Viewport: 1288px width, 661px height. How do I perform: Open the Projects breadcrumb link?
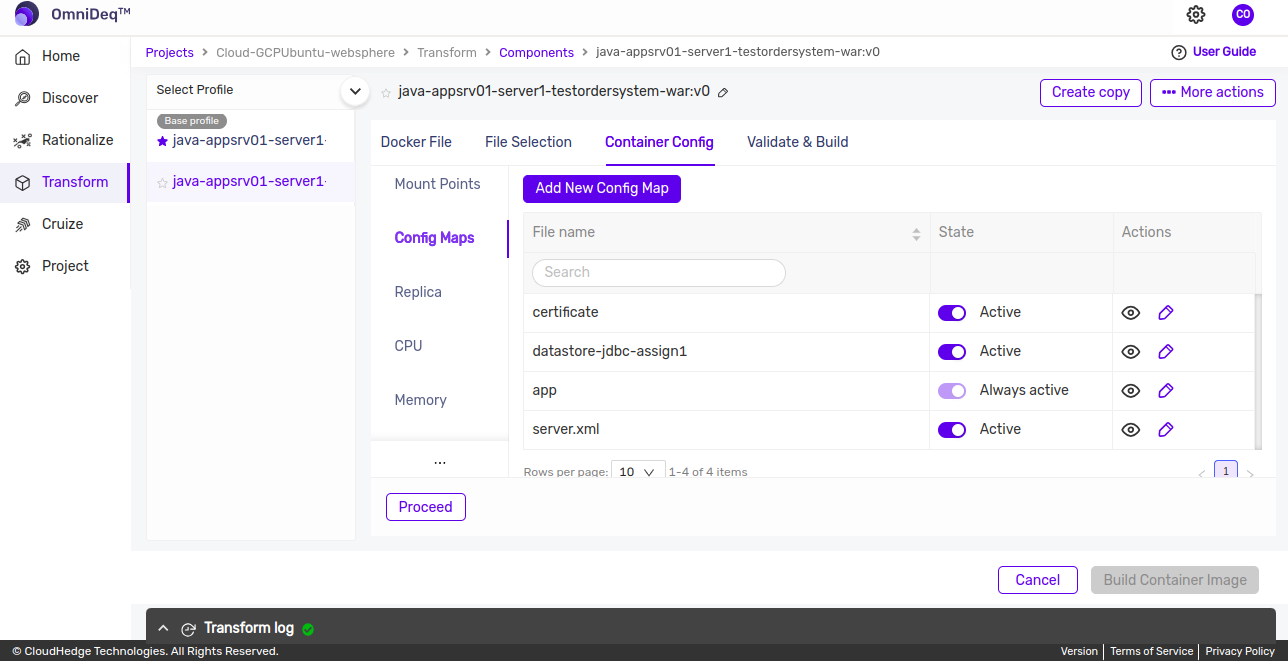170,52
